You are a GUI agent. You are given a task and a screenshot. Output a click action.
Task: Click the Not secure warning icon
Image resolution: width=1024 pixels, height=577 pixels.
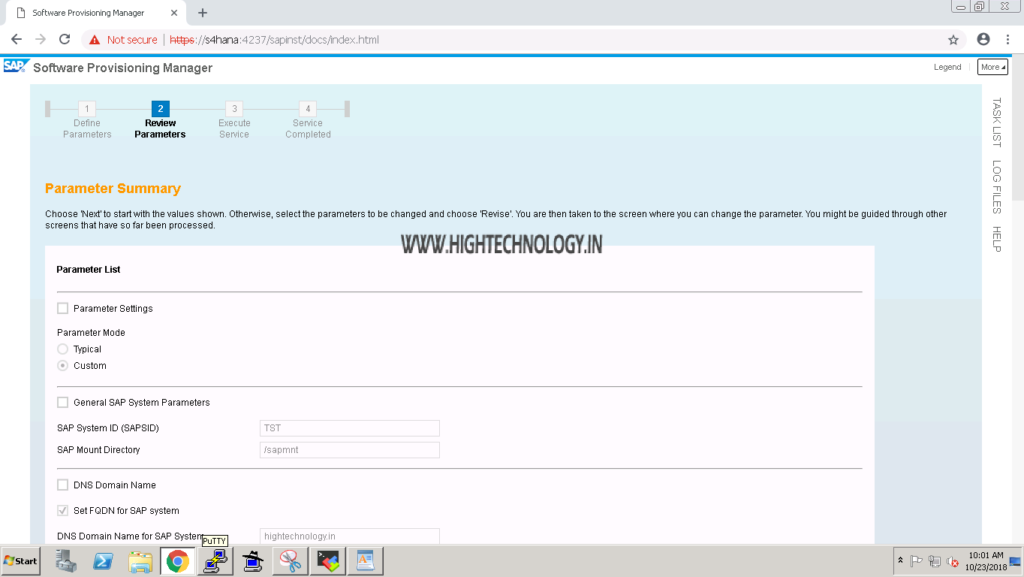[x=95, y=40]
